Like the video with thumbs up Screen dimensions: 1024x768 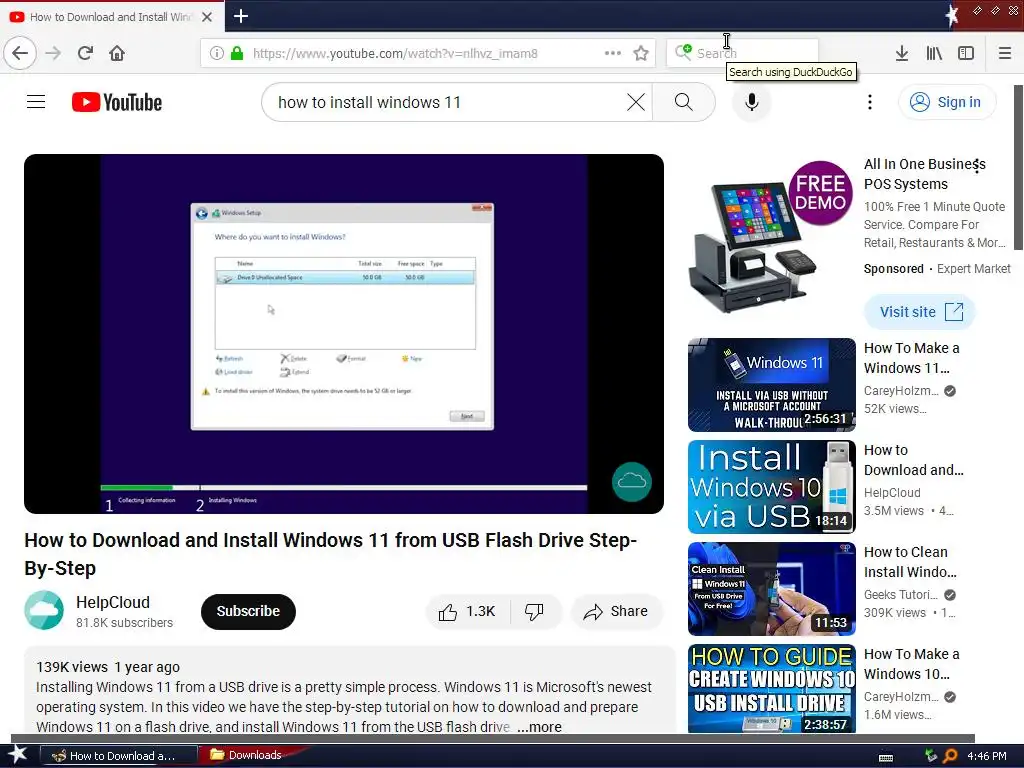tap(467, 611)
